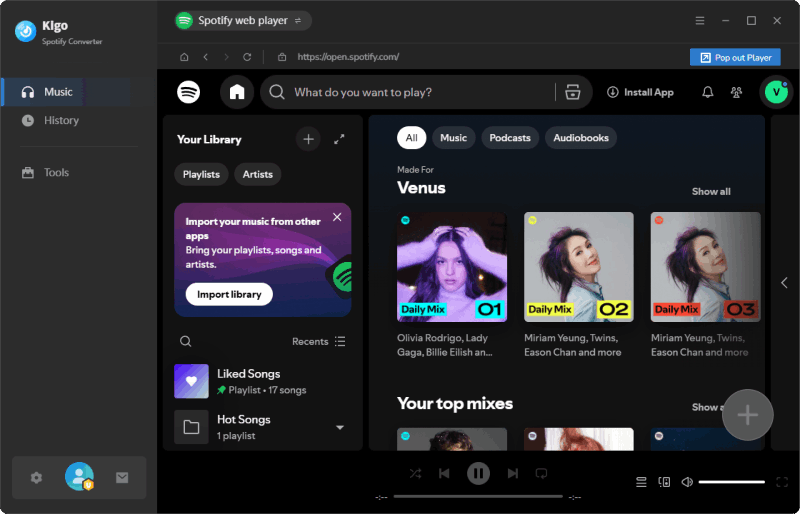Navigate forward in the embedded browser
800x514 pixels.
[226, 57]
